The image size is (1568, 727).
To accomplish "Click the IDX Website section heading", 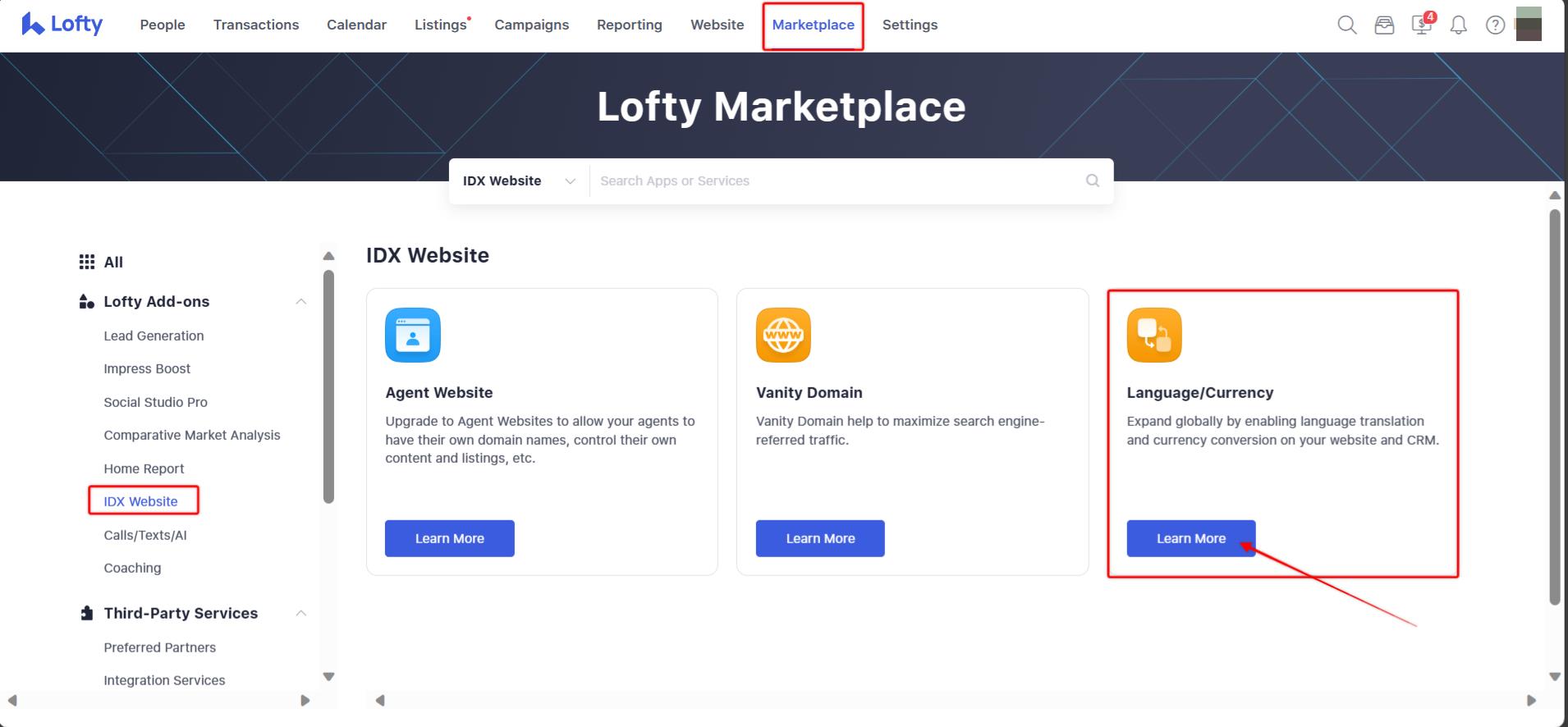I will (428, 255).
